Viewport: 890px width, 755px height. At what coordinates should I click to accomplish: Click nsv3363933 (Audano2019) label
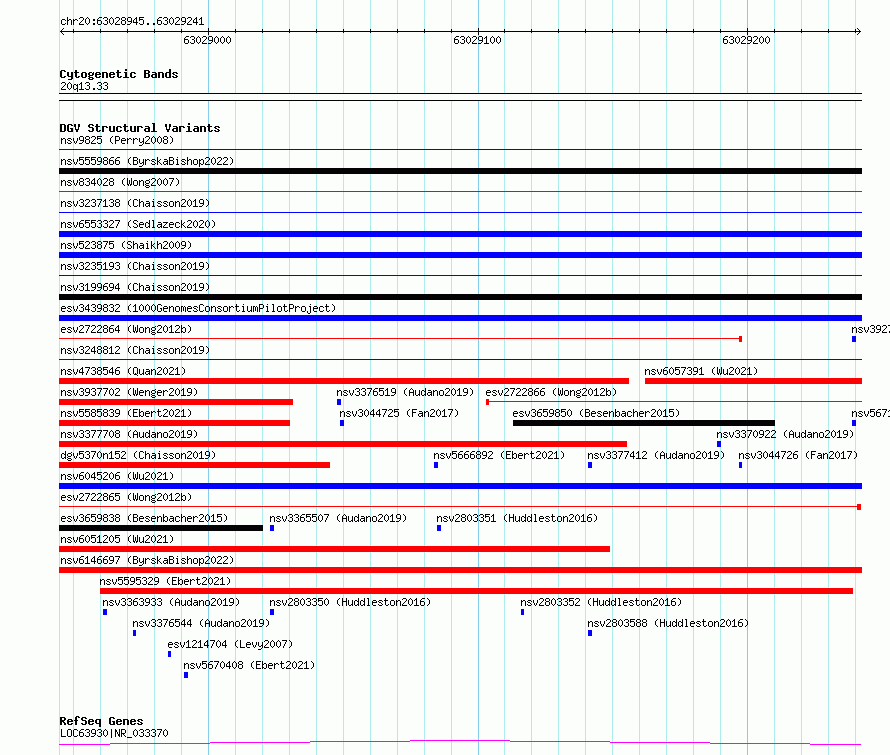pyautogui.click(x=171, y=602)
